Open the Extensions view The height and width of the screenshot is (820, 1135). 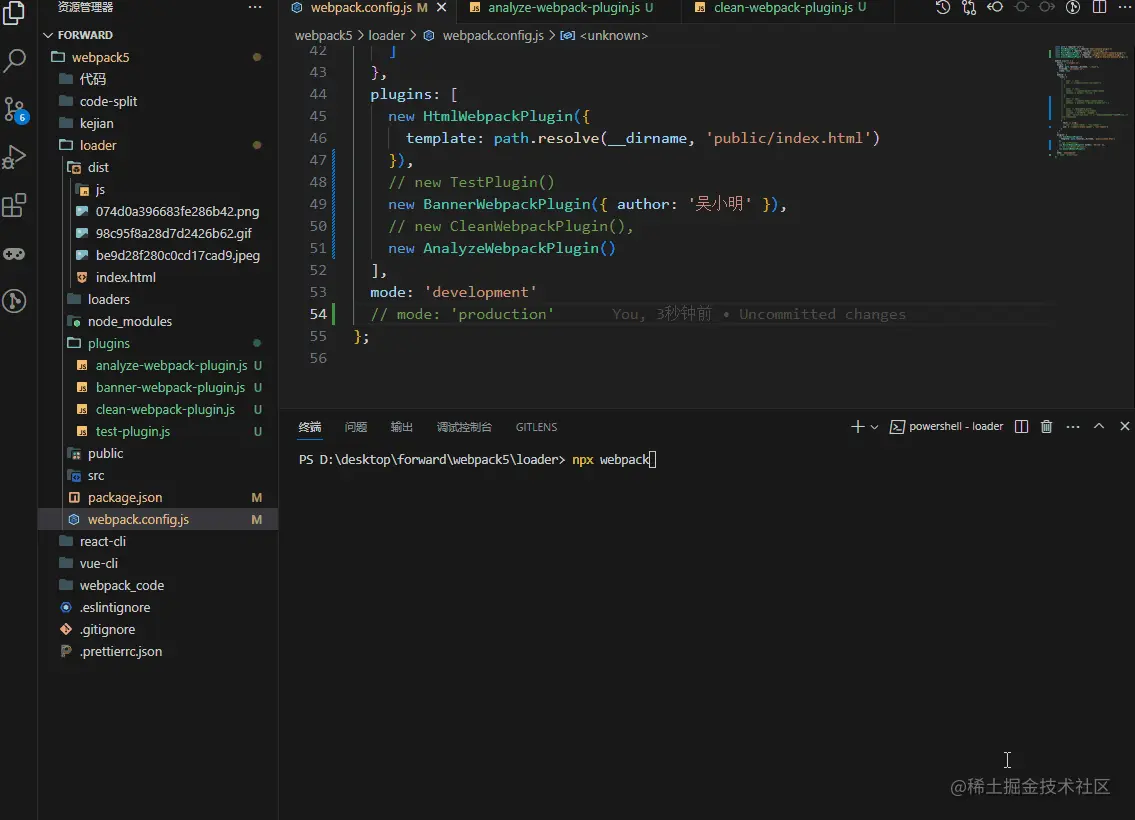coord(14,206)
